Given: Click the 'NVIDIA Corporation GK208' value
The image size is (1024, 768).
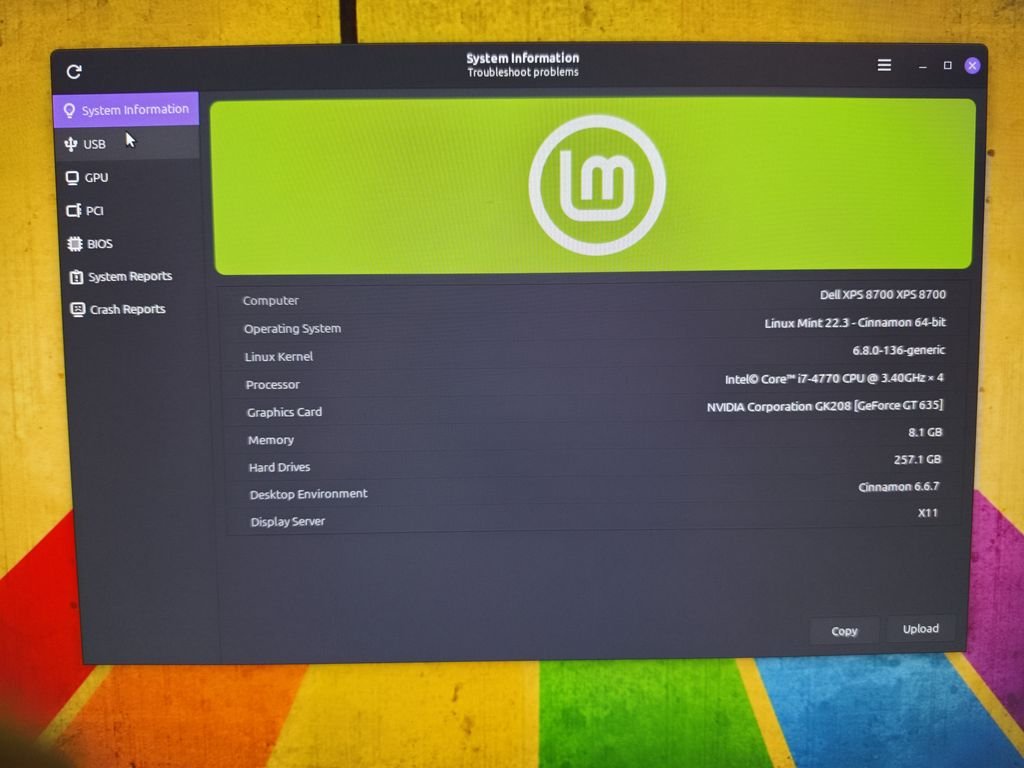Looking at the screenshot, I should pyautogui.click(x=825, y=406).
